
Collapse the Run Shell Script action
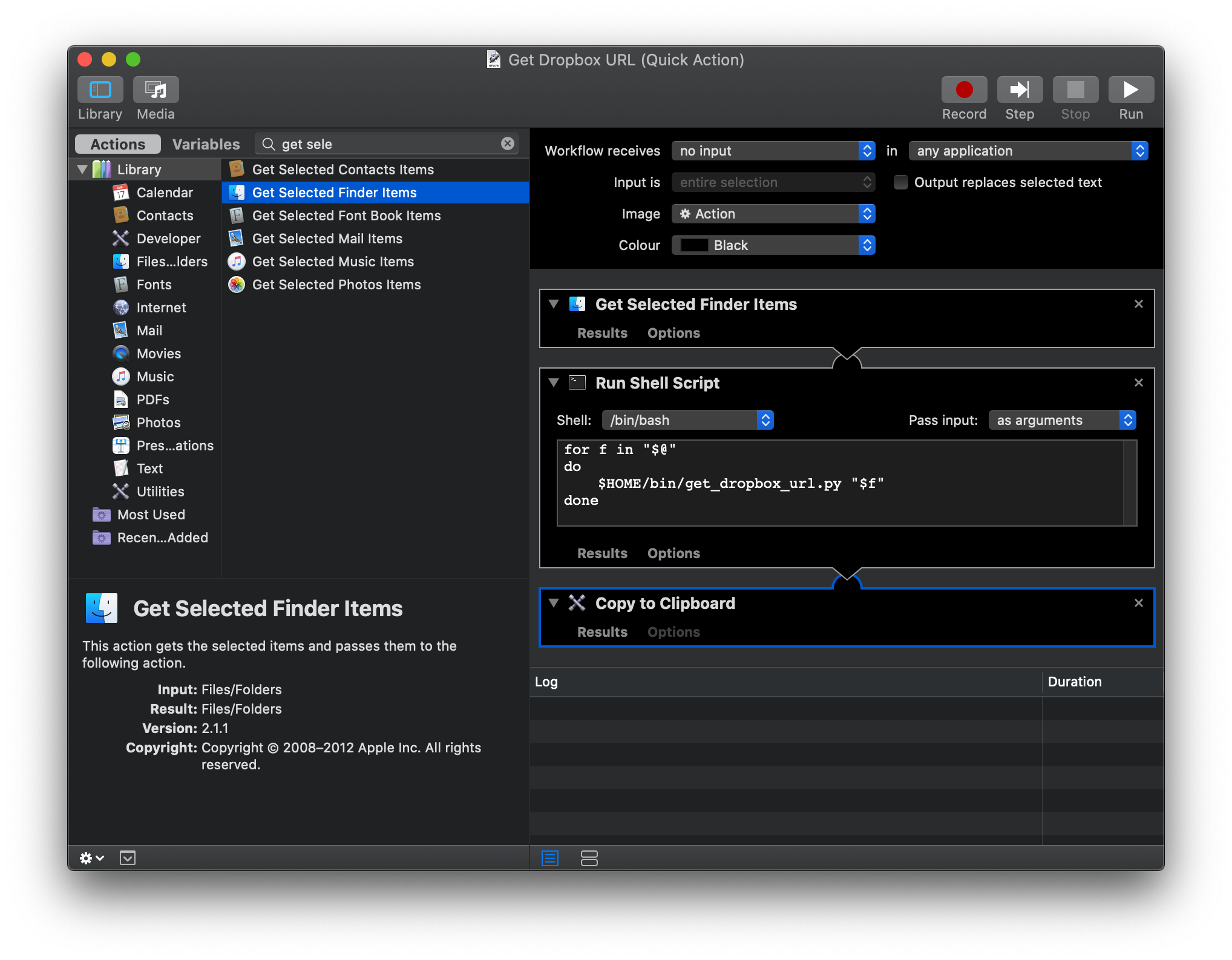tap(555, 383)
